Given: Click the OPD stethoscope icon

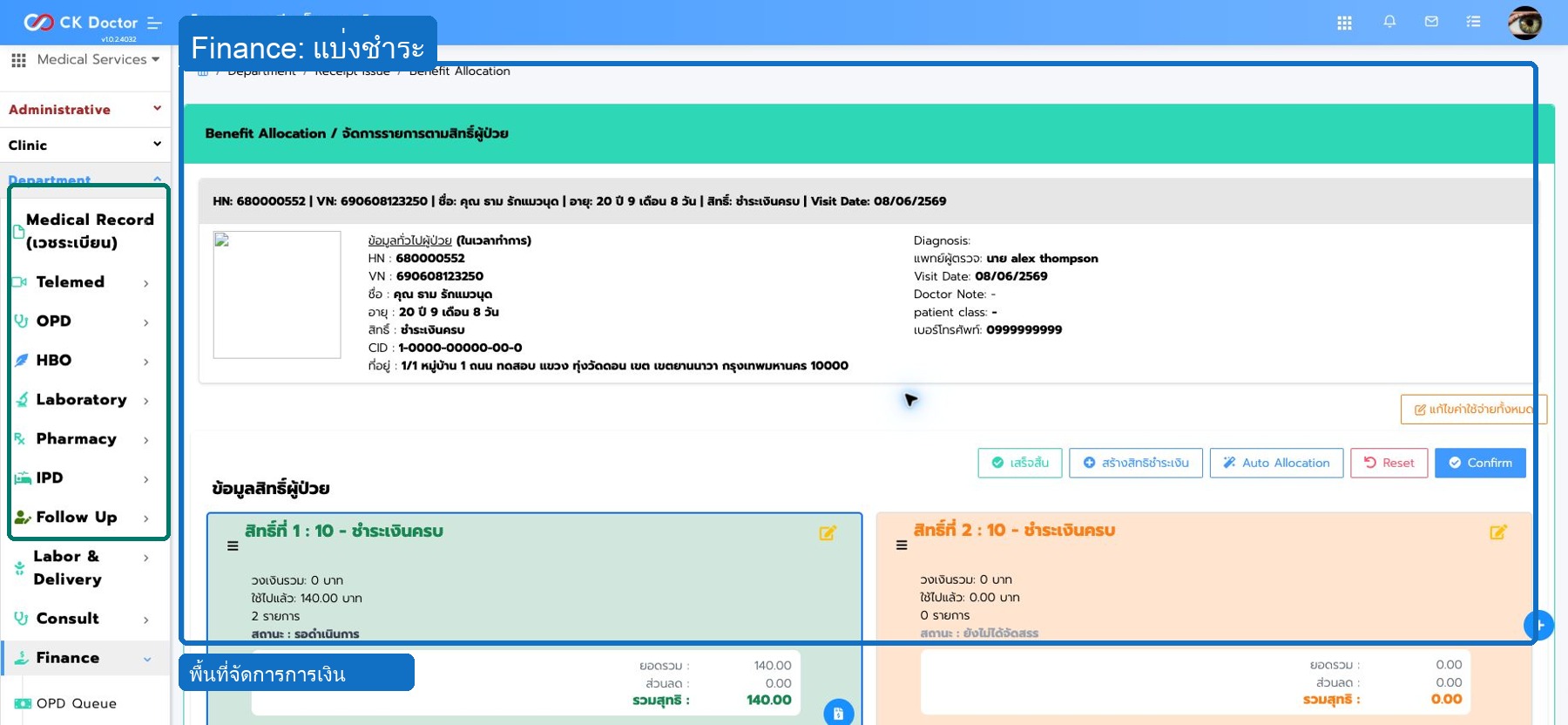Looking at the screenshot, I should 21,321.
